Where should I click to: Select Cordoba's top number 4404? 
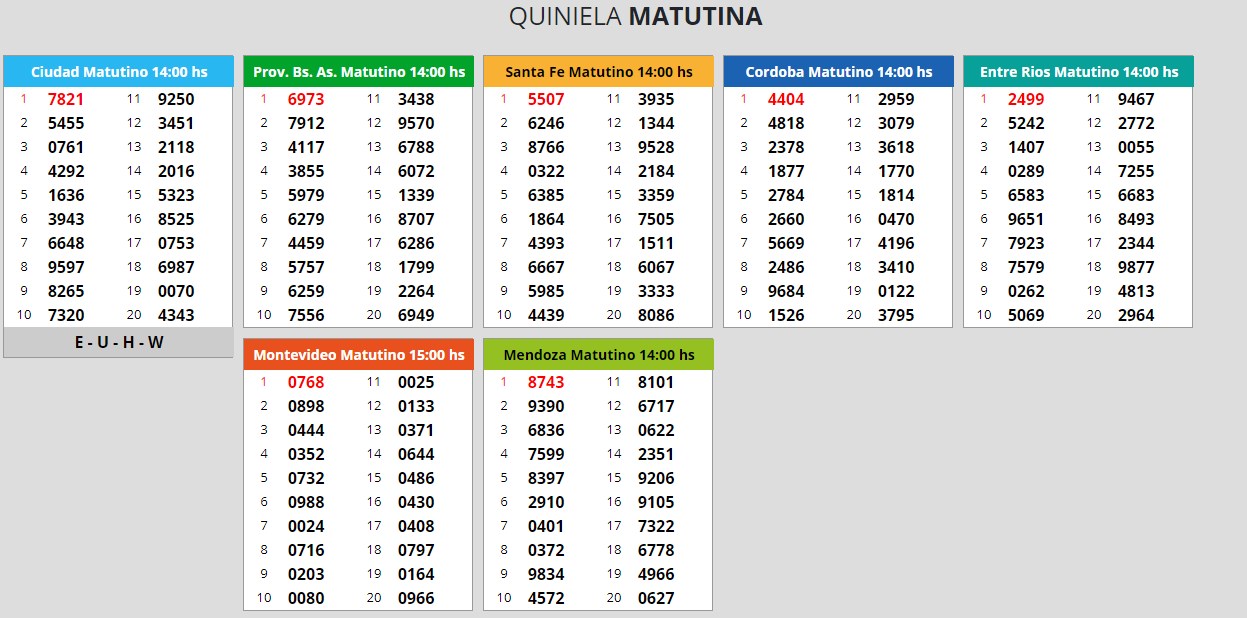tap(786, 99)
